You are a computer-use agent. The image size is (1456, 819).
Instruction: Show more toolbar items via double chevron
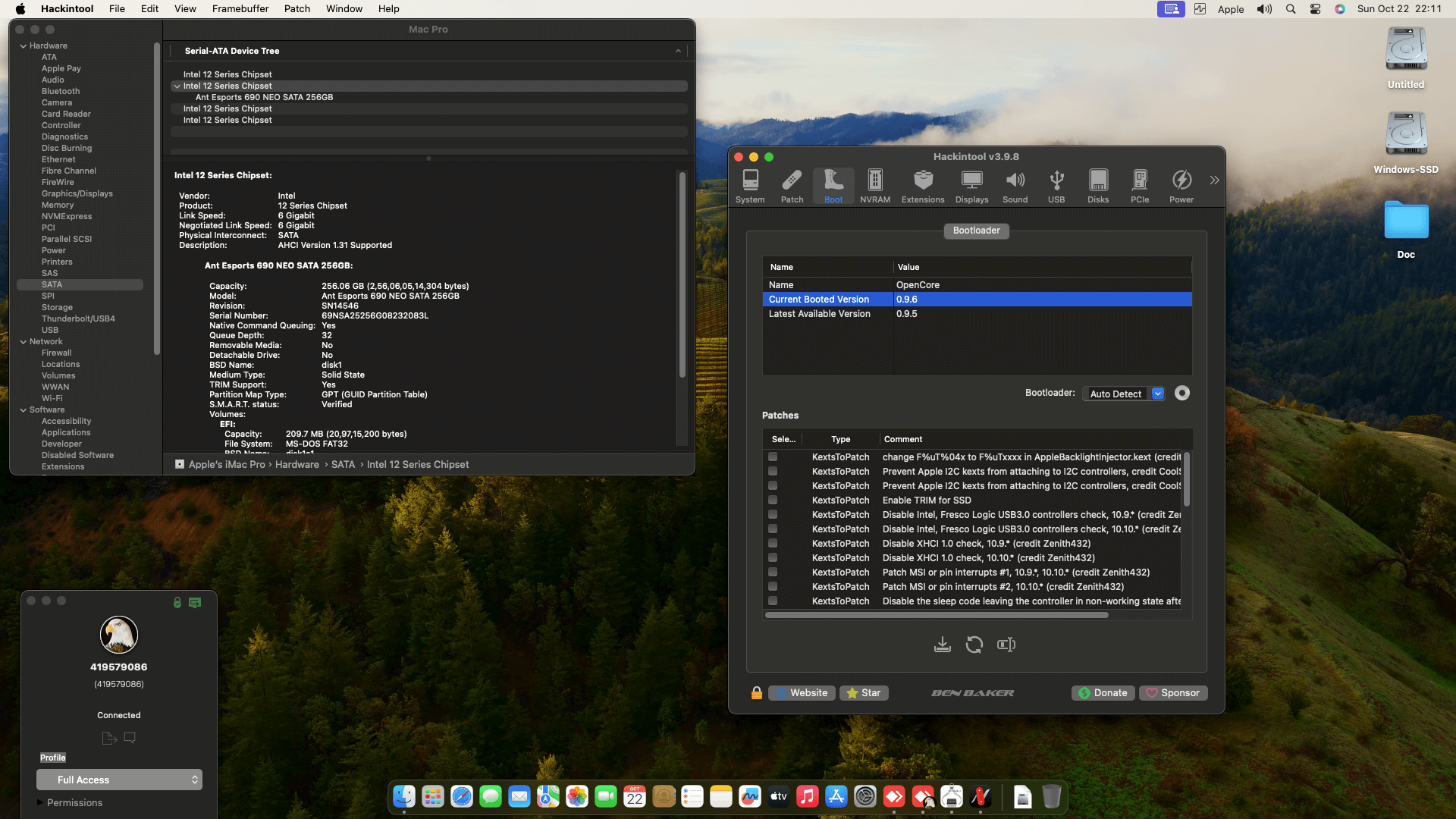(x=1214, y=180)
